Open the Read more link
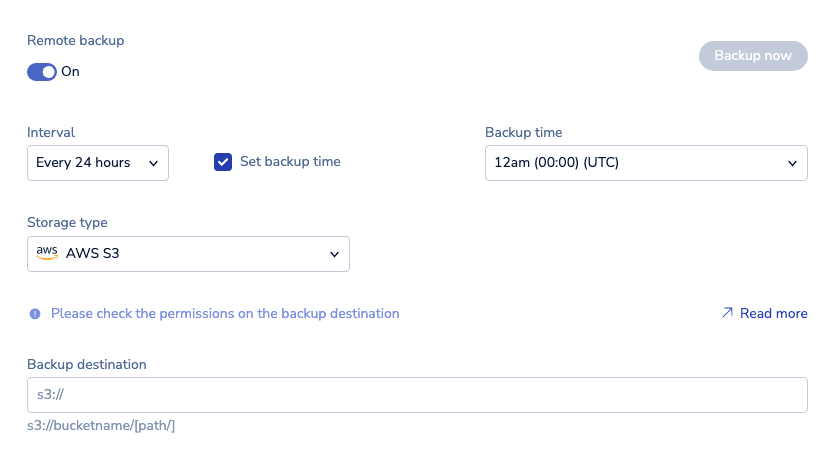The image size is (834, 452). (773, 314)
